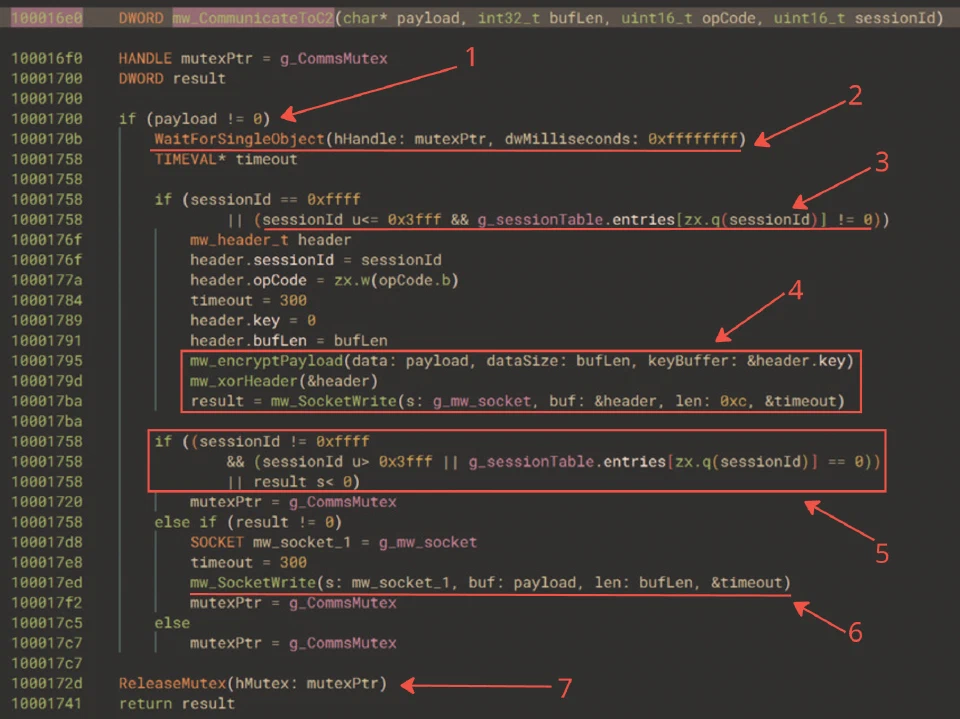Click the 0xffffffff dwMilliseconds value
The width and height of the screenshot is (960, 719).
(692, 139)
